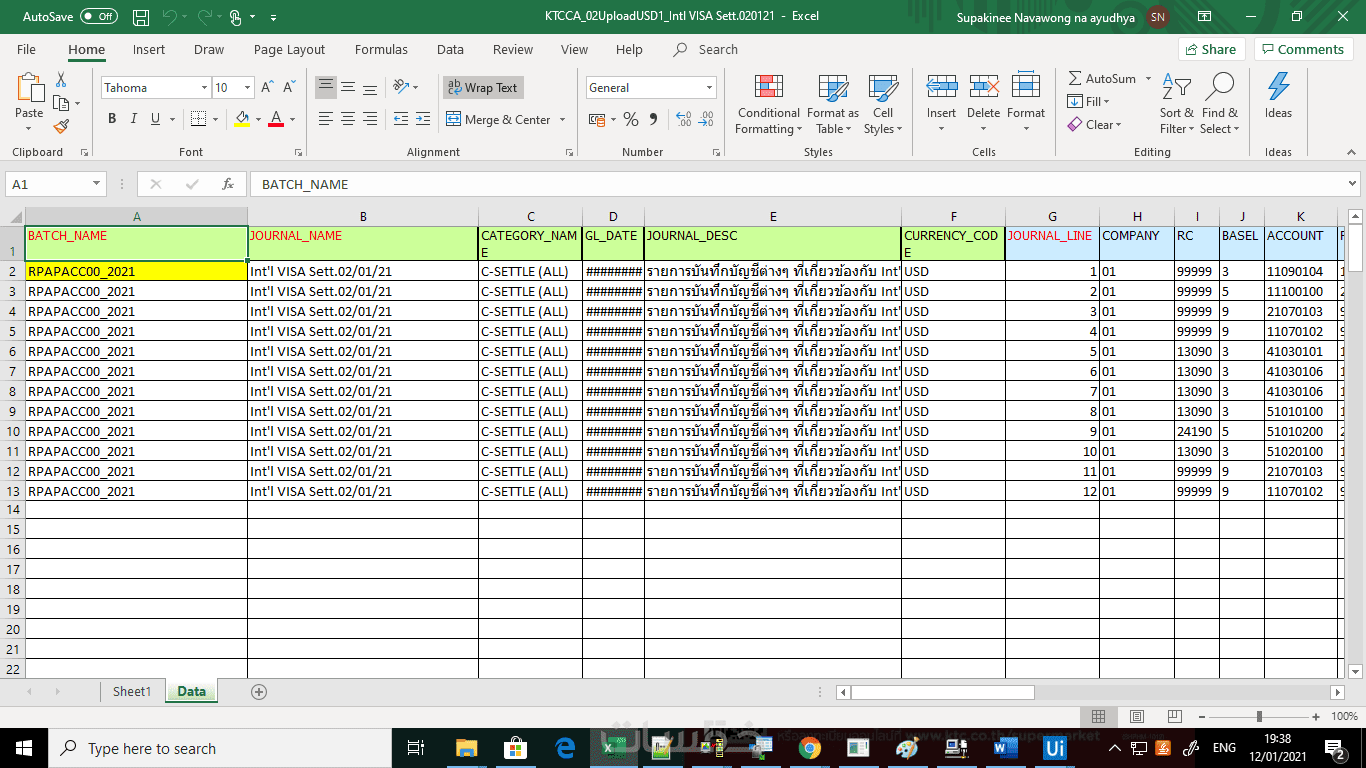This screenshot has width=1366, height=768.
Task: Add a new sheet with plus button
Action: [259, 692]
